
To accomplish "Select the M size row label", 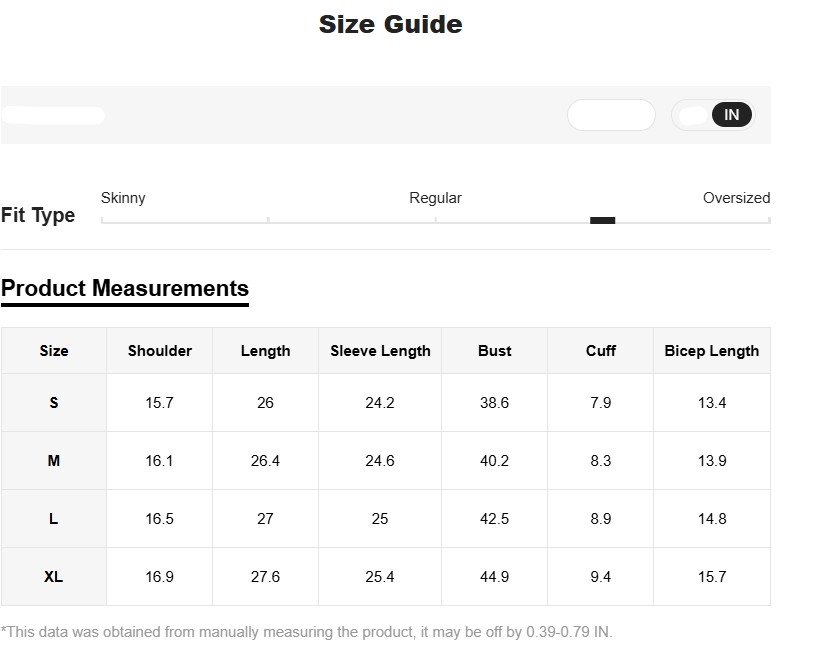I will (54, 461).
